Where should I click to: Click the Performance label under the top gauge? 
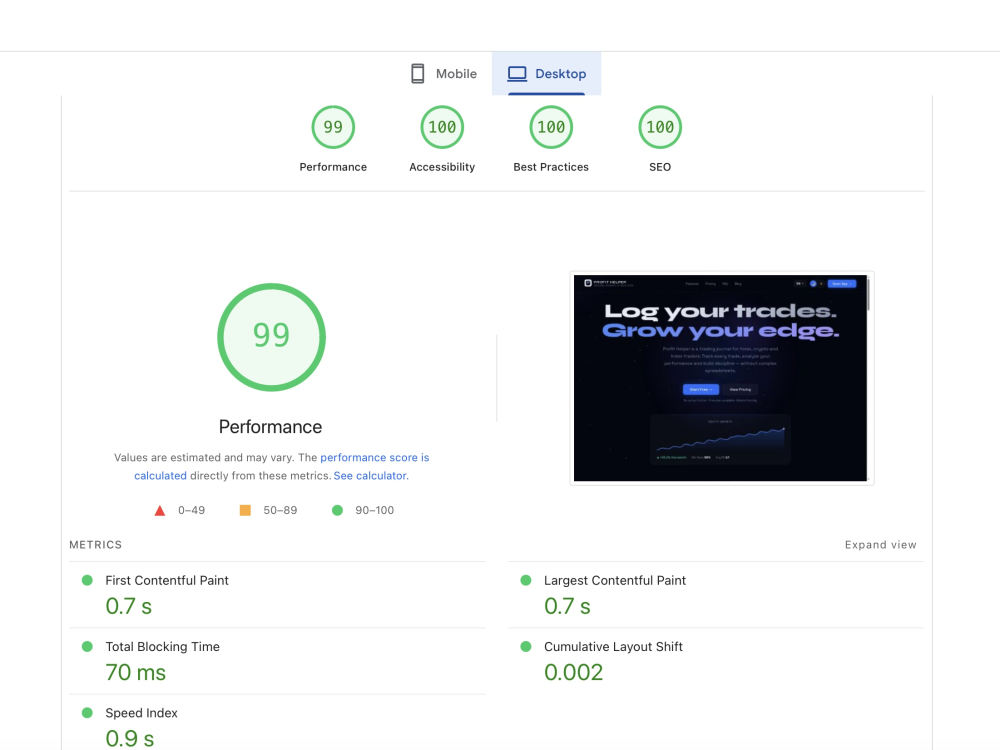tap(333, 167)
